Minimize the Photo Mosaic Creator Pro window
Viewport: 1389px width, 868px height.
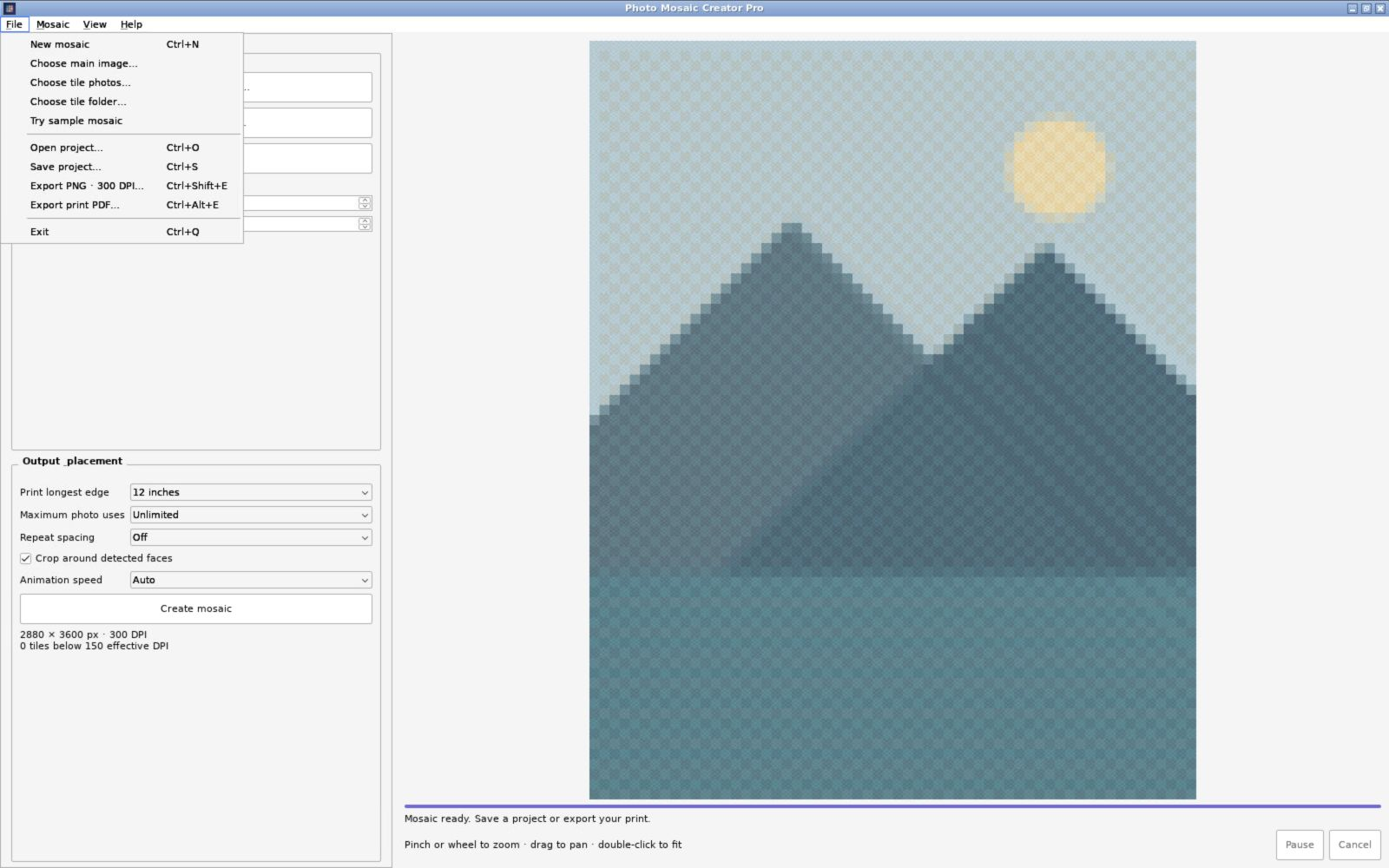click(1352, 8)
